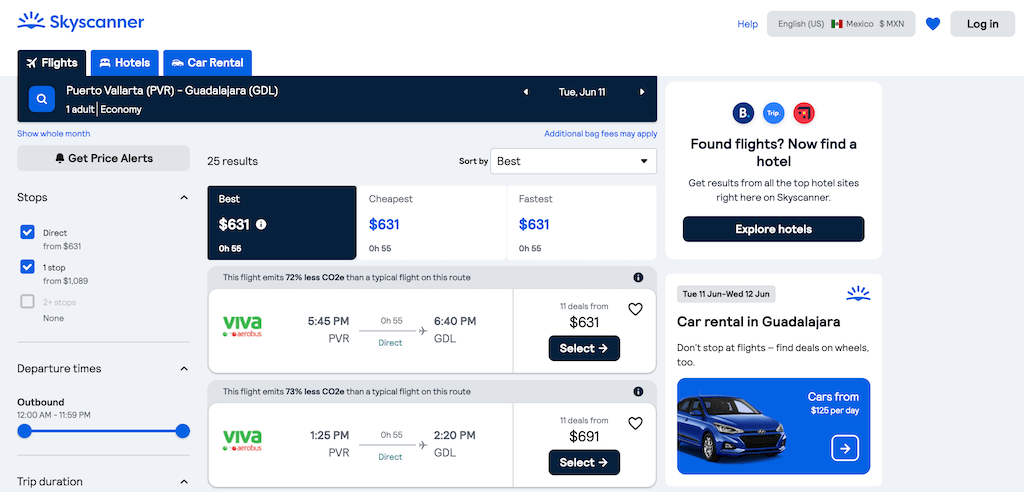Click the Viva Aerobus logo on 5:45 PM flight
The height and width of the screenshot is (492, 1024).
[242, 327]
